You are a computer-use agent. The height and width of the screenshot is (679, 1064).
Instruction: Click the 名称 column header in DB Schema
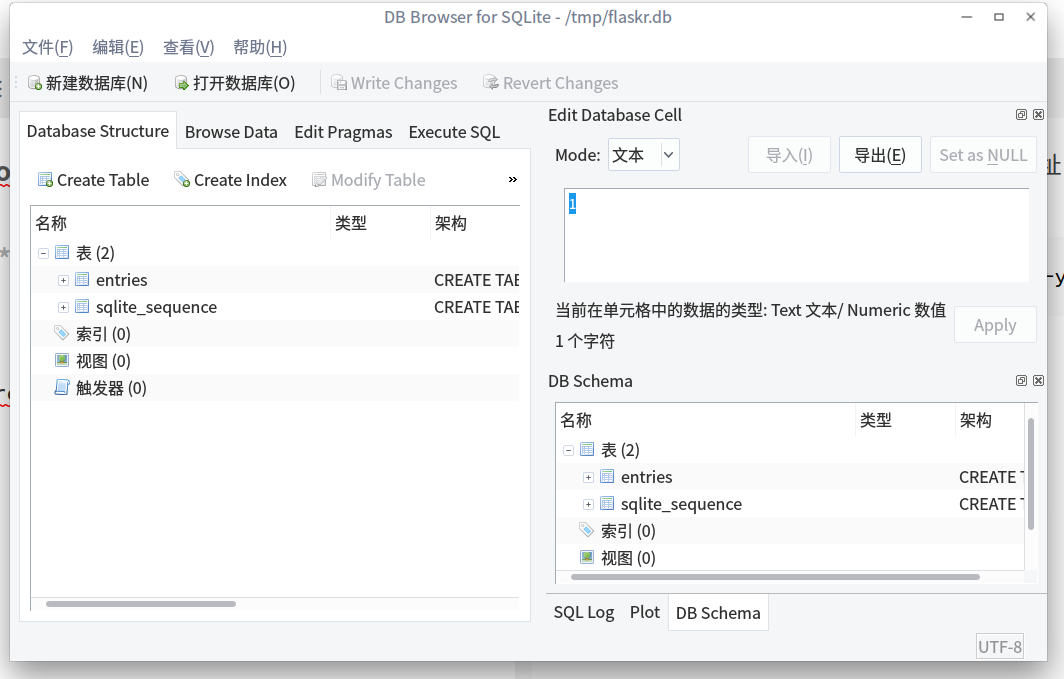[706, 420]
